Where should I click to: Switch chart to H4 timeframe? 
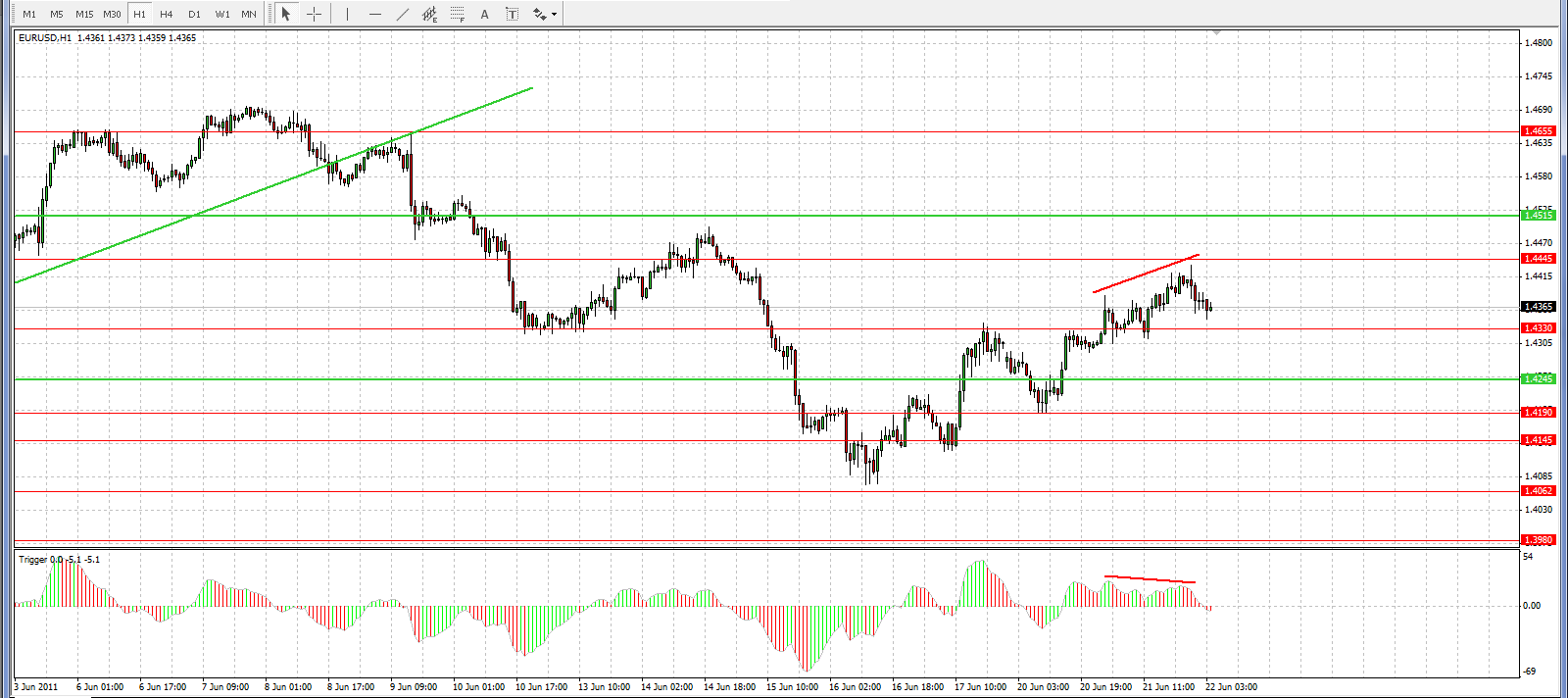coord(167,14)
